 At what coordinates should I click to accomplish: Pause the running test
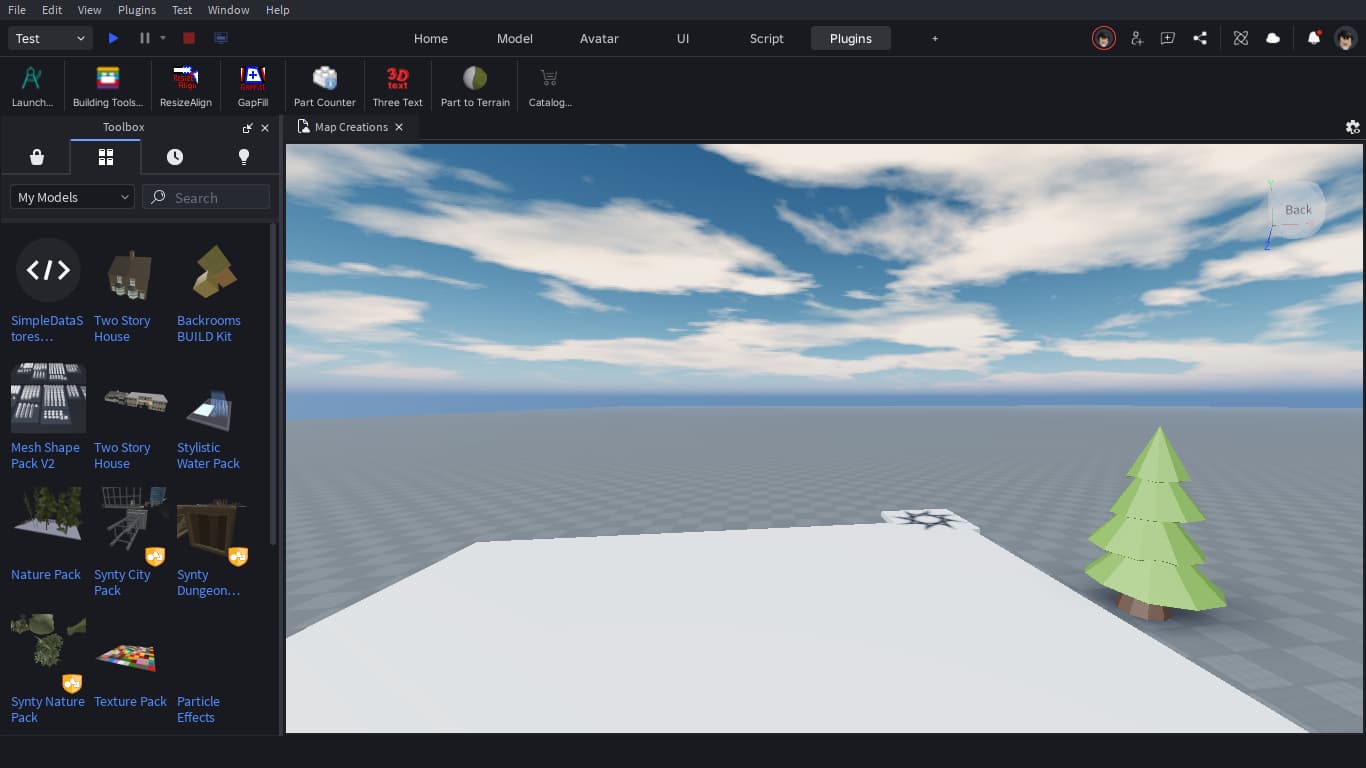point(145,38)
